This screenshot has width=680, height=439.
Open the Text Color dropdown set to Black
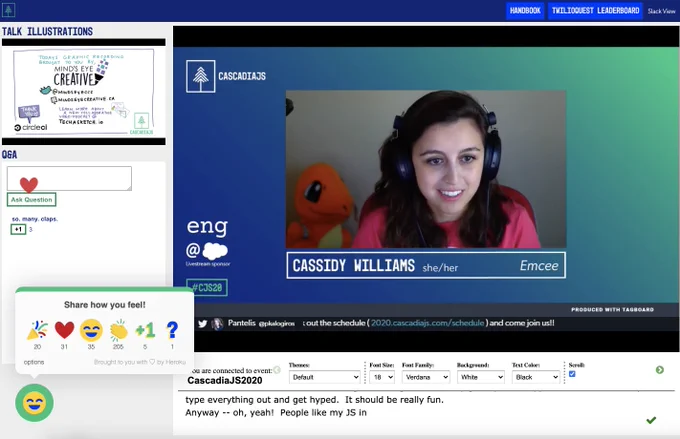(x=536, y=377)
